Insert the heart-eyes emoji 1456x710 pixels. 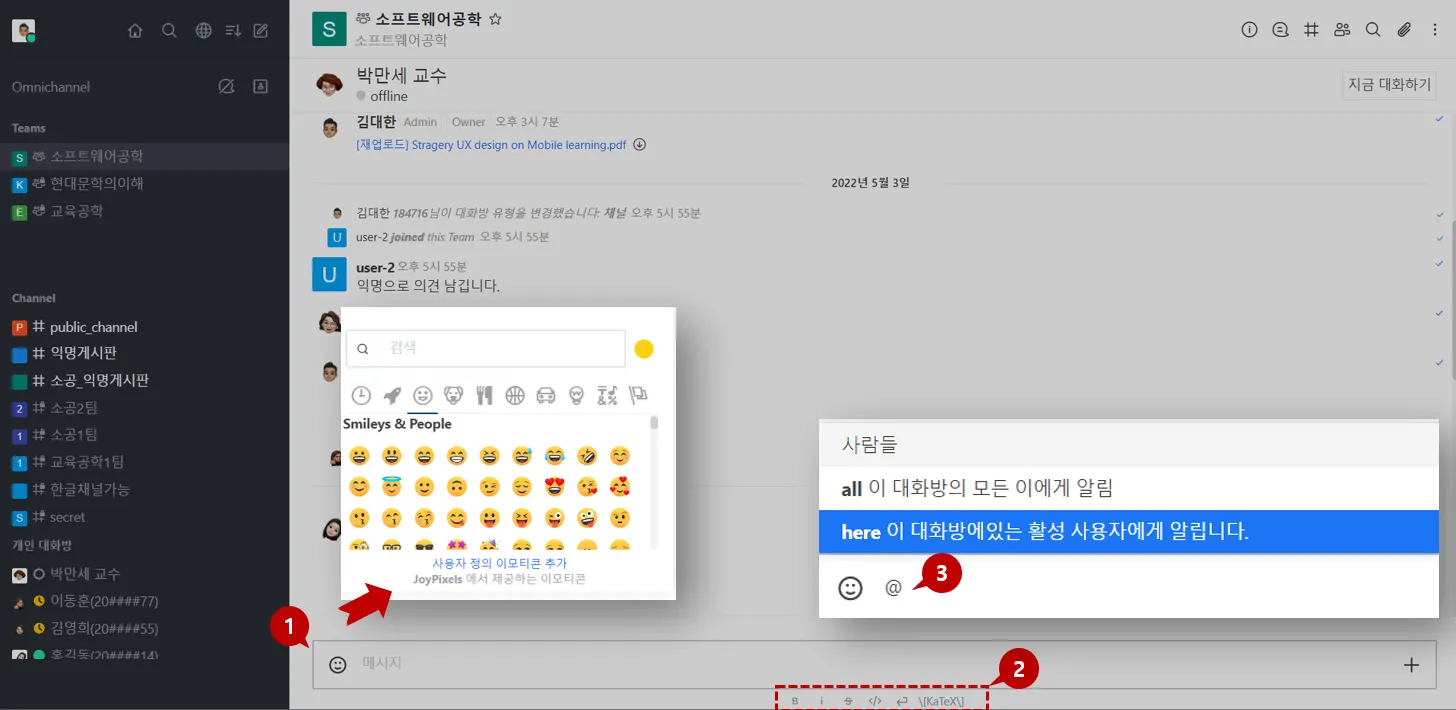click(555, 487)
